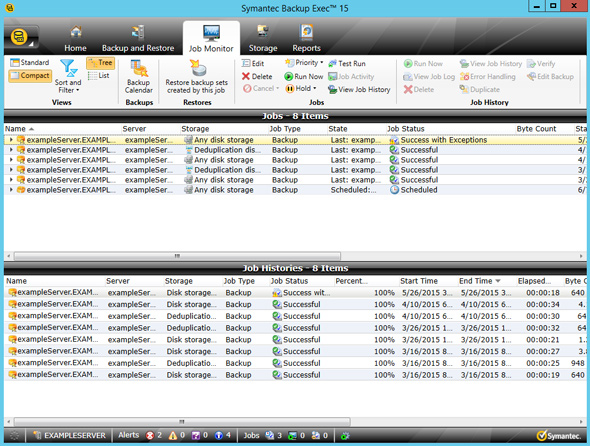Sort jobs by Job Status column

tap(451, 129)
